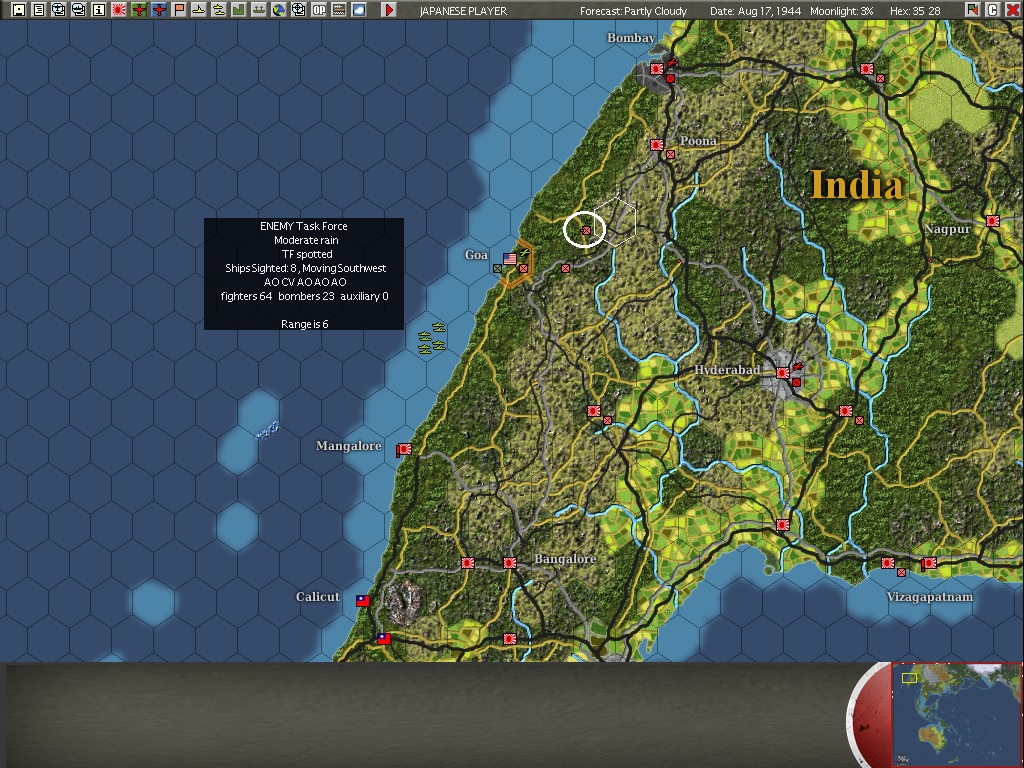Select the Chinese flag beside Calicut label
Viewport: 1024px width, 768px height.
pyautogui.click(x=363, y=601)
